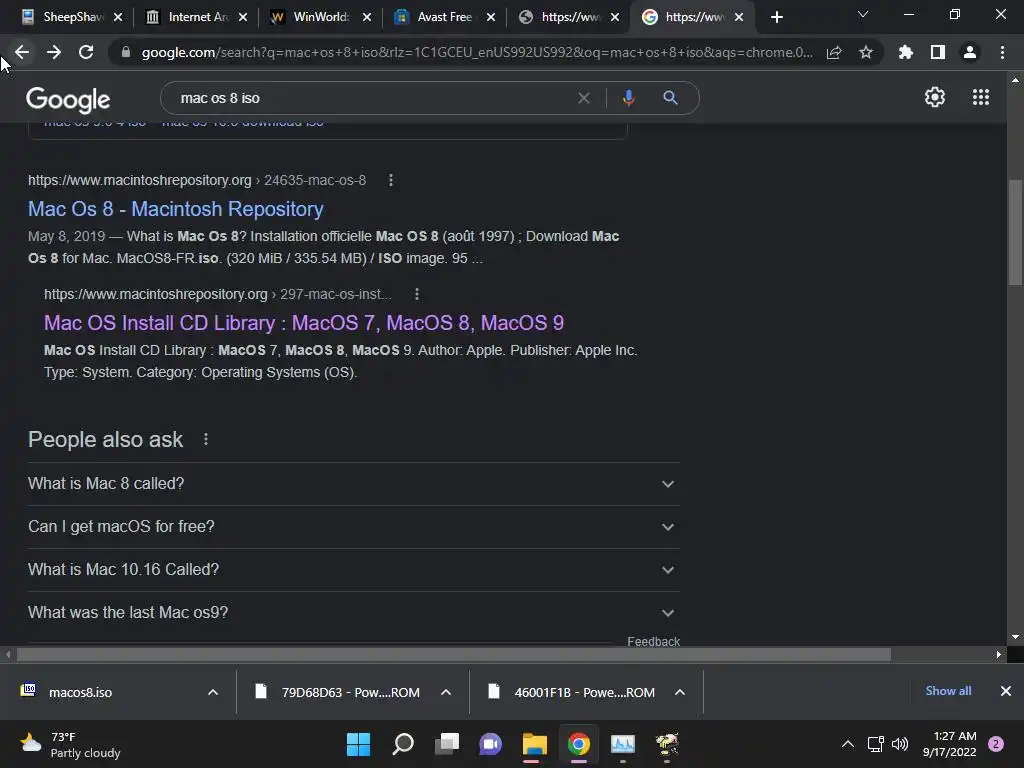Expand 'What was the last Mac os9?'

click(x=353, y=613)
